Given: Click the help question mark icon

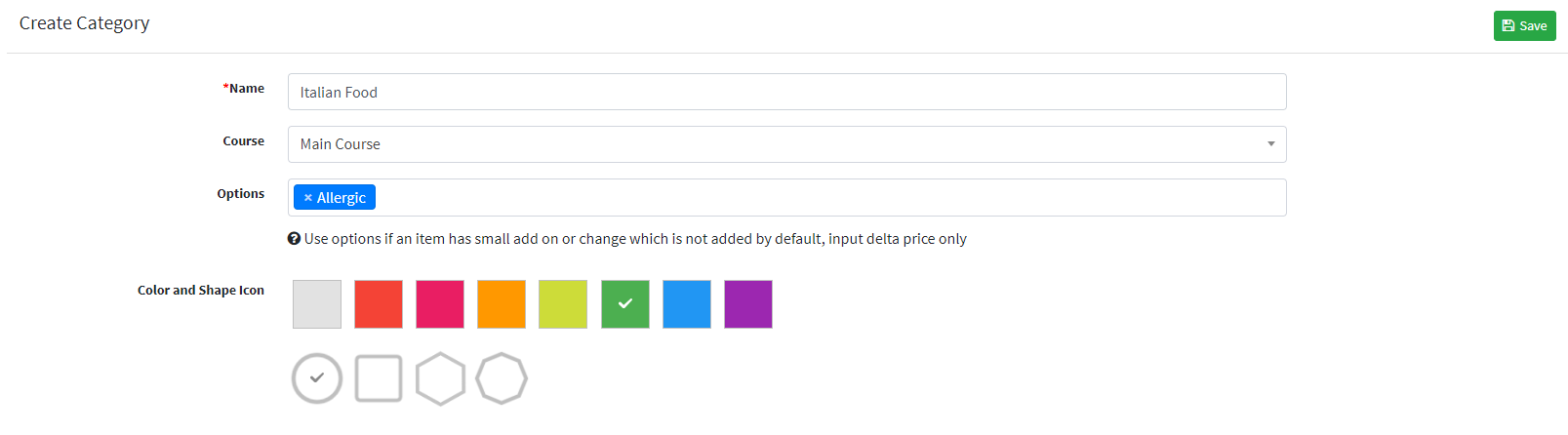Looking at the screenshot, I should [x=294, y=239].
